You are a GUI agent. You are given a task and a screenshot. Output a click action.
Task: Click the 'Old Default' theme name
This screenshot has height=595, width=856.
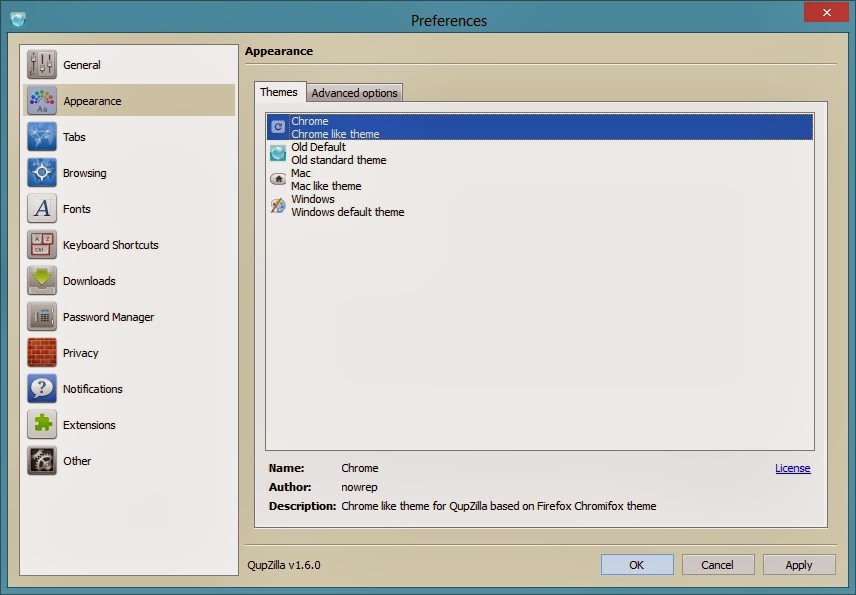[318, 147]
